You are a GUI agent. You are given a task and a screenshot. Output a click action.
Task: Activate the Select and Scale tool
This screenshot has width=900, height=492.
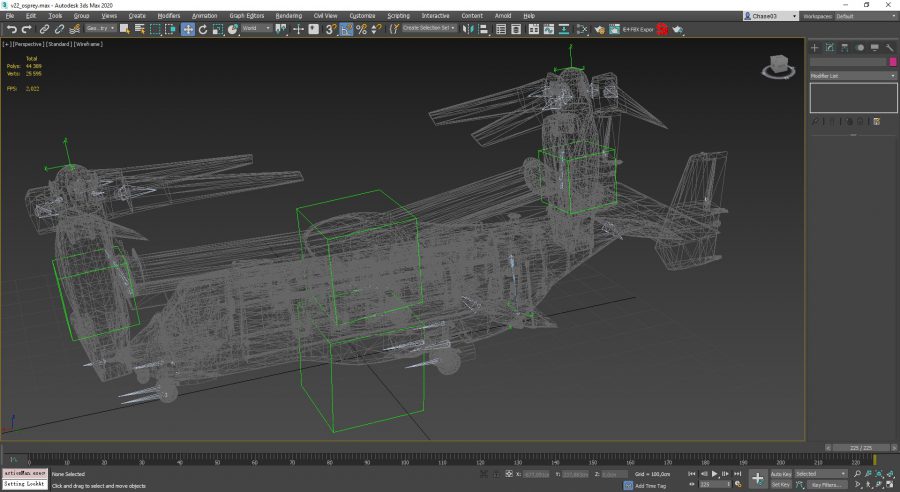(x=218, y=29)
